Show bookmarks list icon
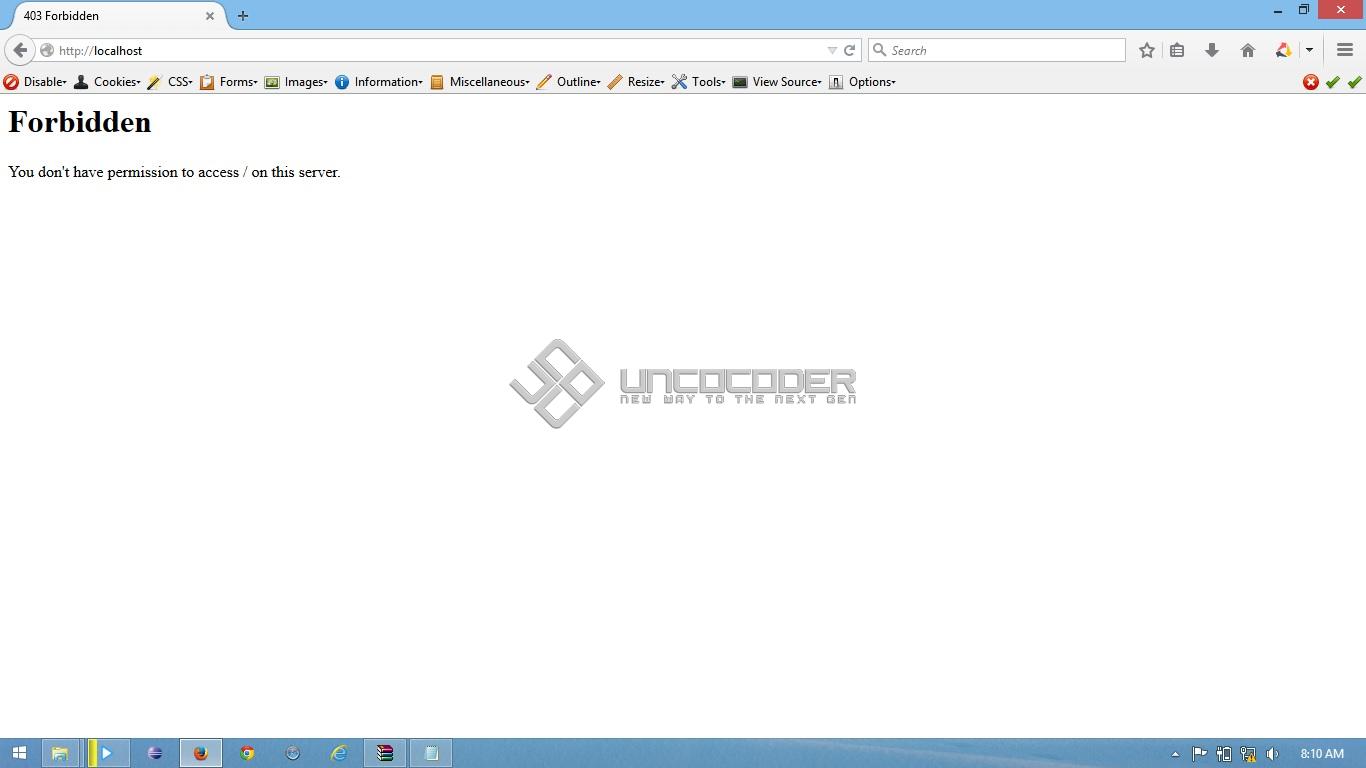The width and height of the screenshot is (1366, 768). [1177, 50]
